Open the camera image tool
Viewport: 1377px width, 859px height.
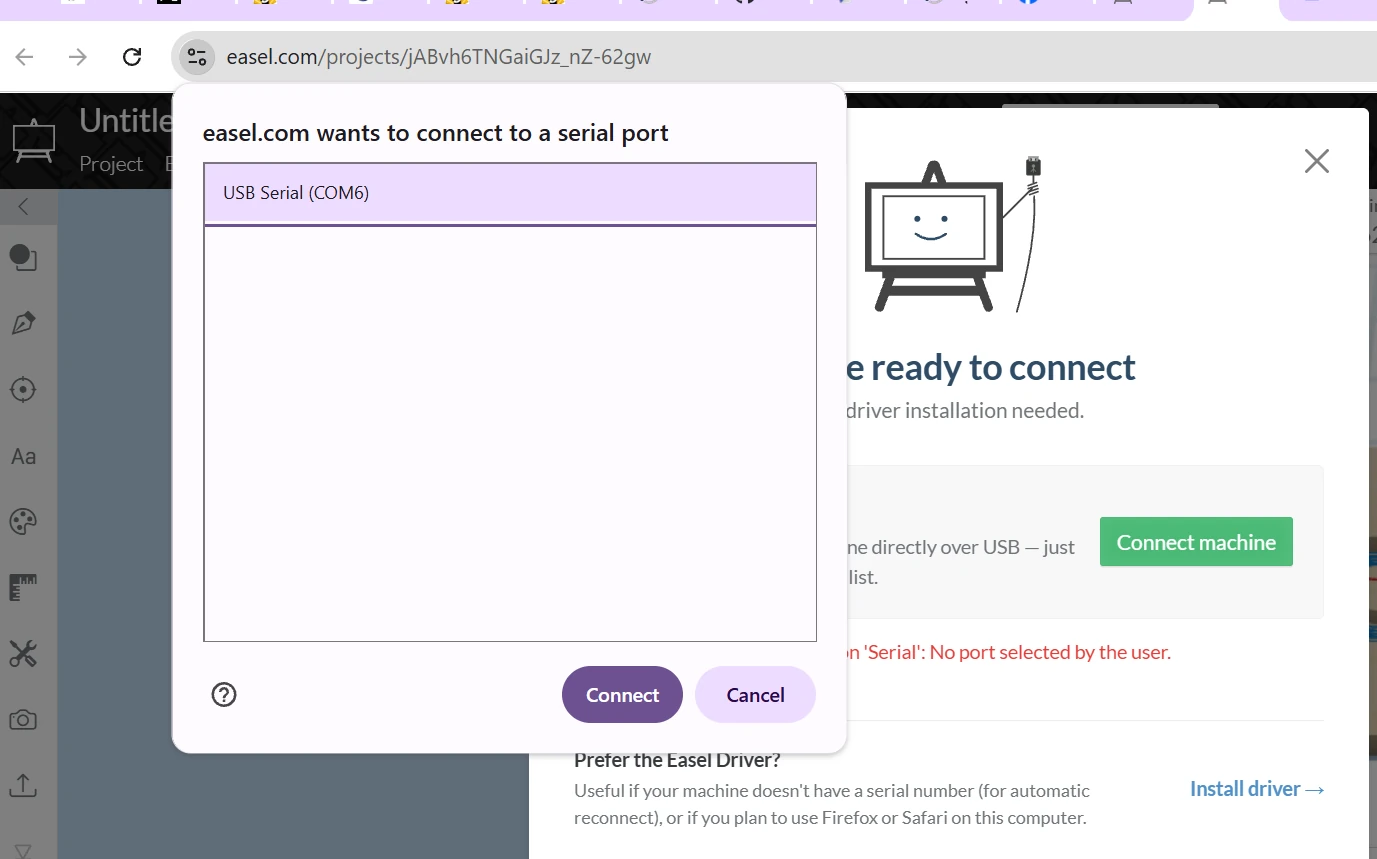point(23,720)
